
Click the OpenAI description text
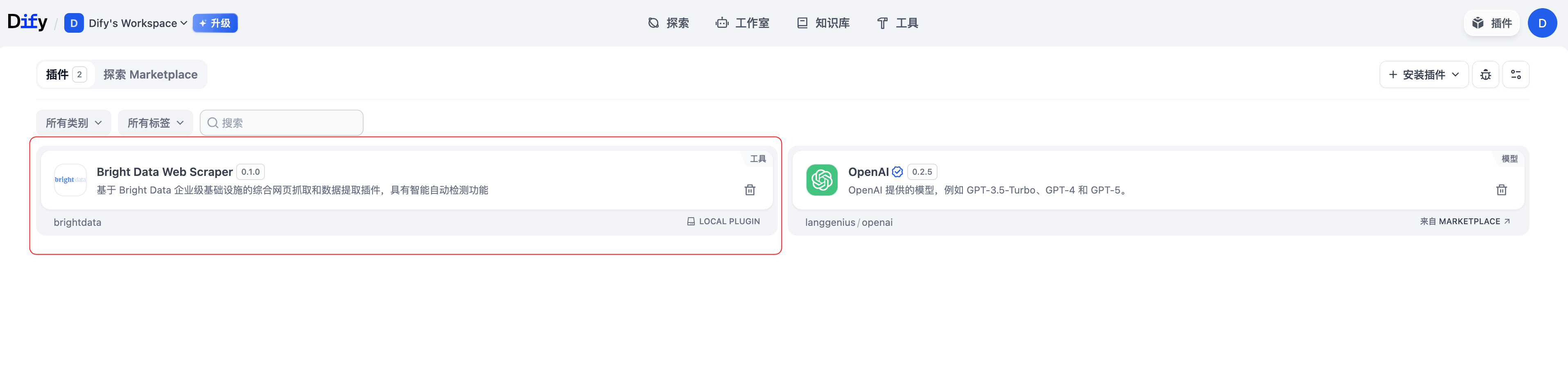[989, 190]
